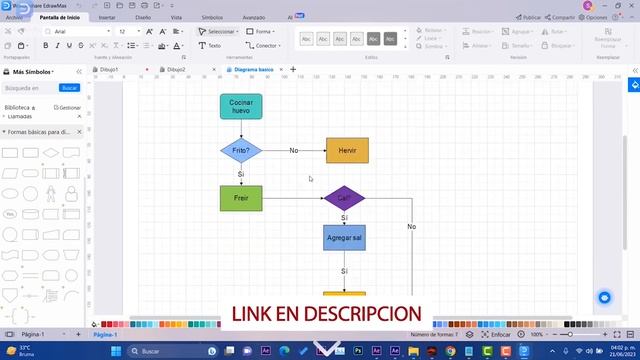Switch to the Avanzado ribbon tab
Image resolution: width=640 pixels, height=360 pixels.
pos(254,18)
